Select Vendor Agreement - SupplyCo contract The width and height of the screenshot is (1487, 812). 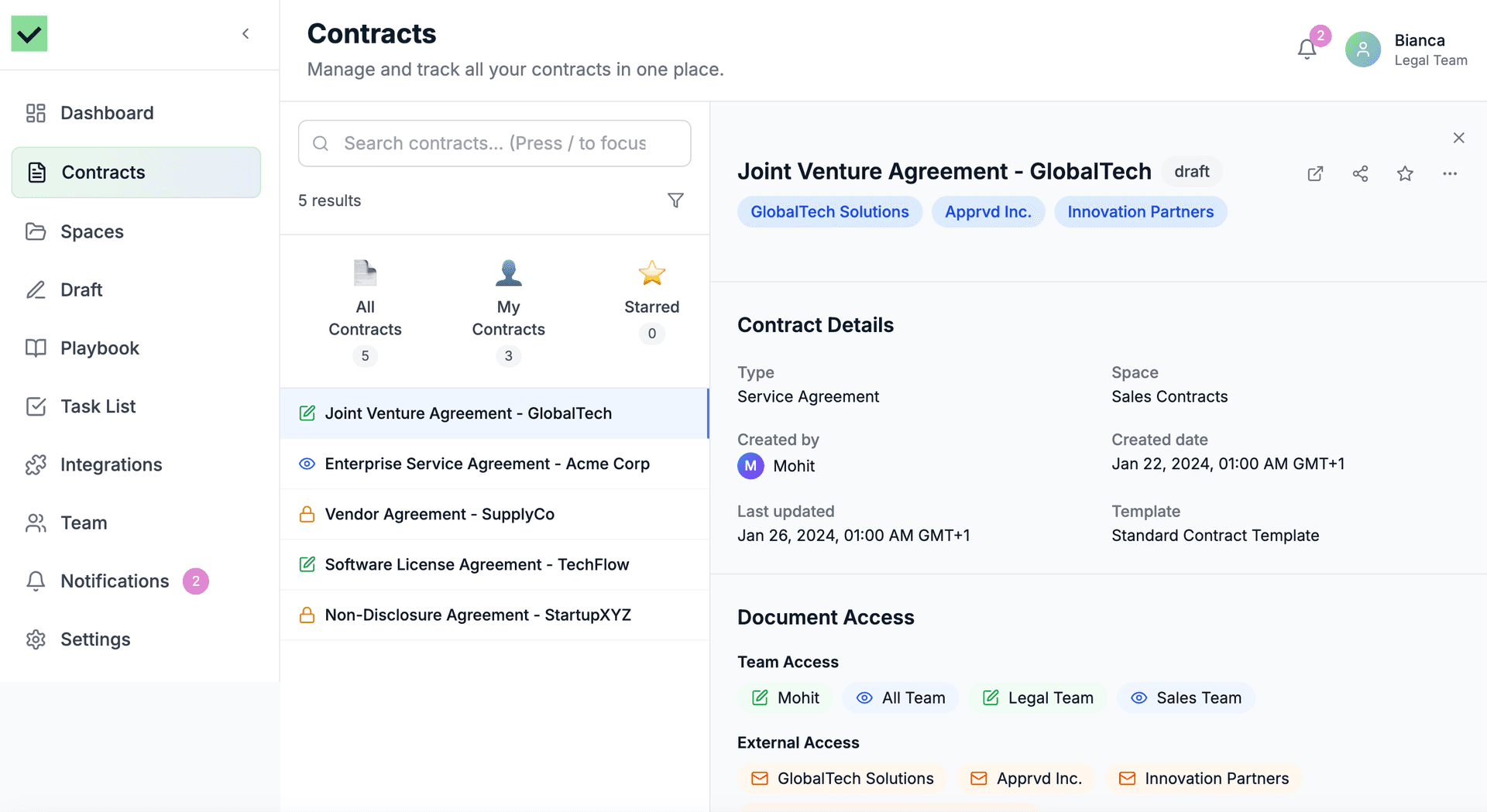[439, 514]
